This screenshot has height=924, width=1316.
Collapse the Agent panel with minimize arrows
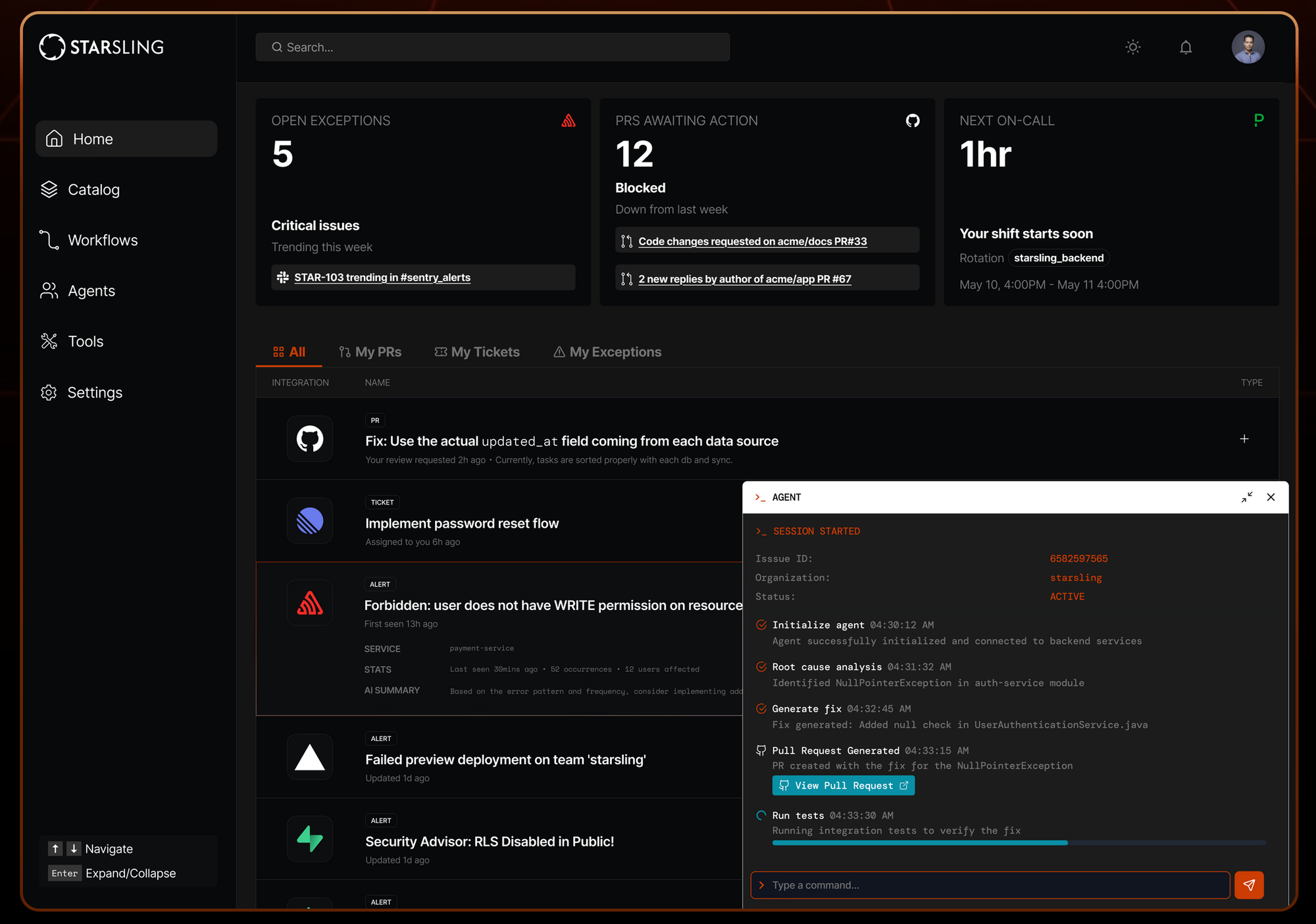(x=1247, y=498)
